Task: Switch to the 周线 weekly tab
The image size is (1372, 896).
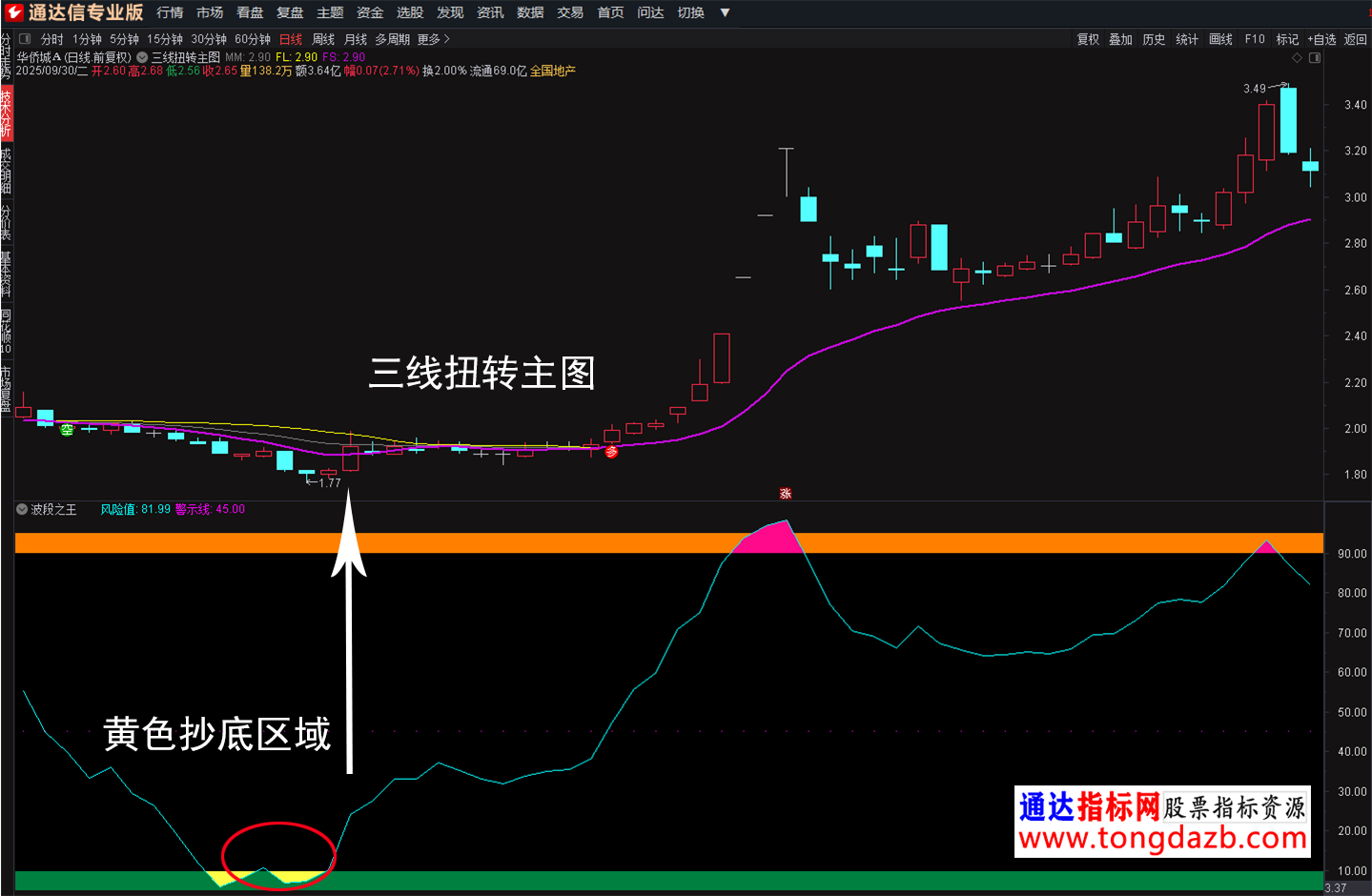Action: (x=323, y=39)
